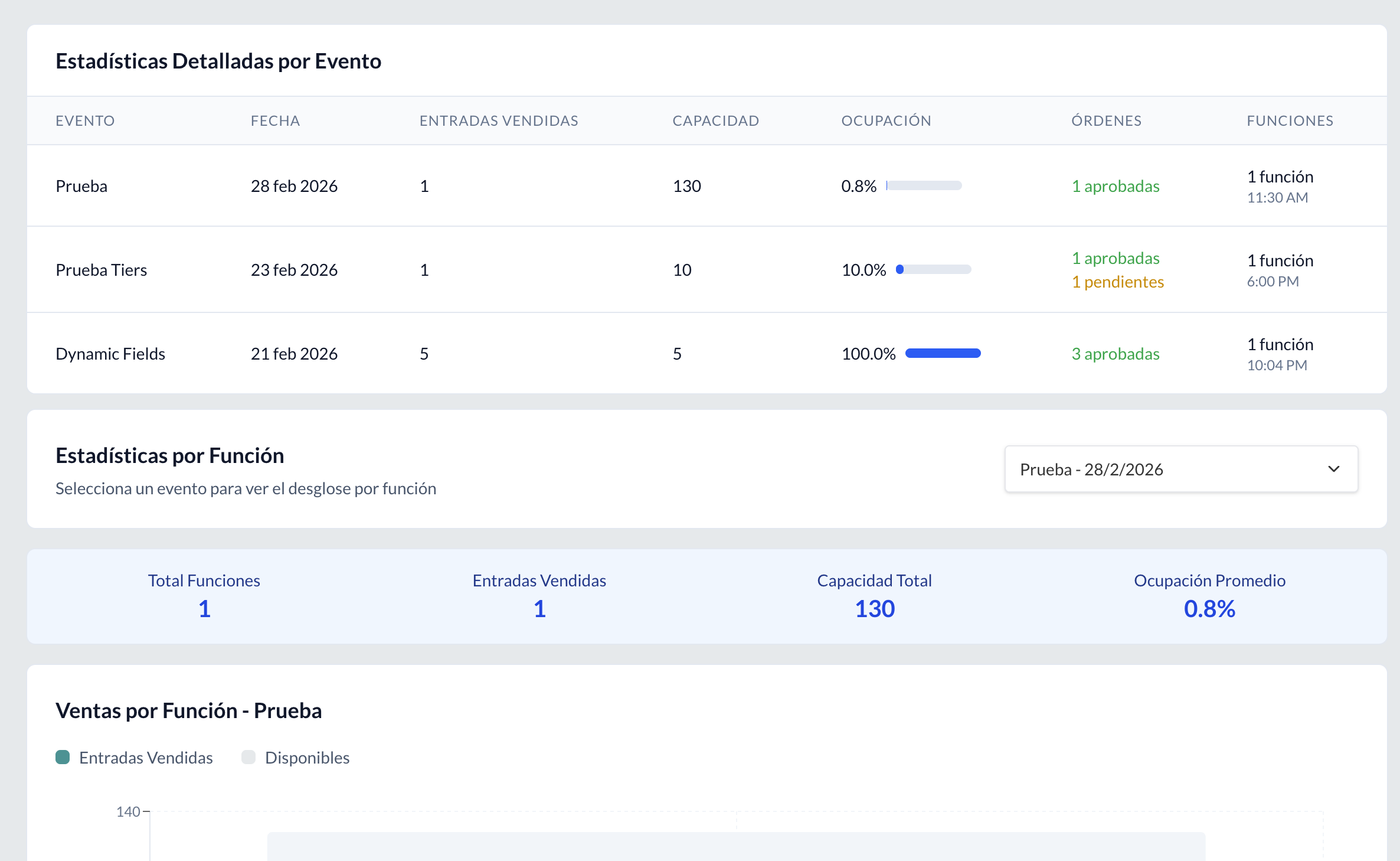
Task: Click the Ocupación Promedio summary label
Action: (1209, 580)
